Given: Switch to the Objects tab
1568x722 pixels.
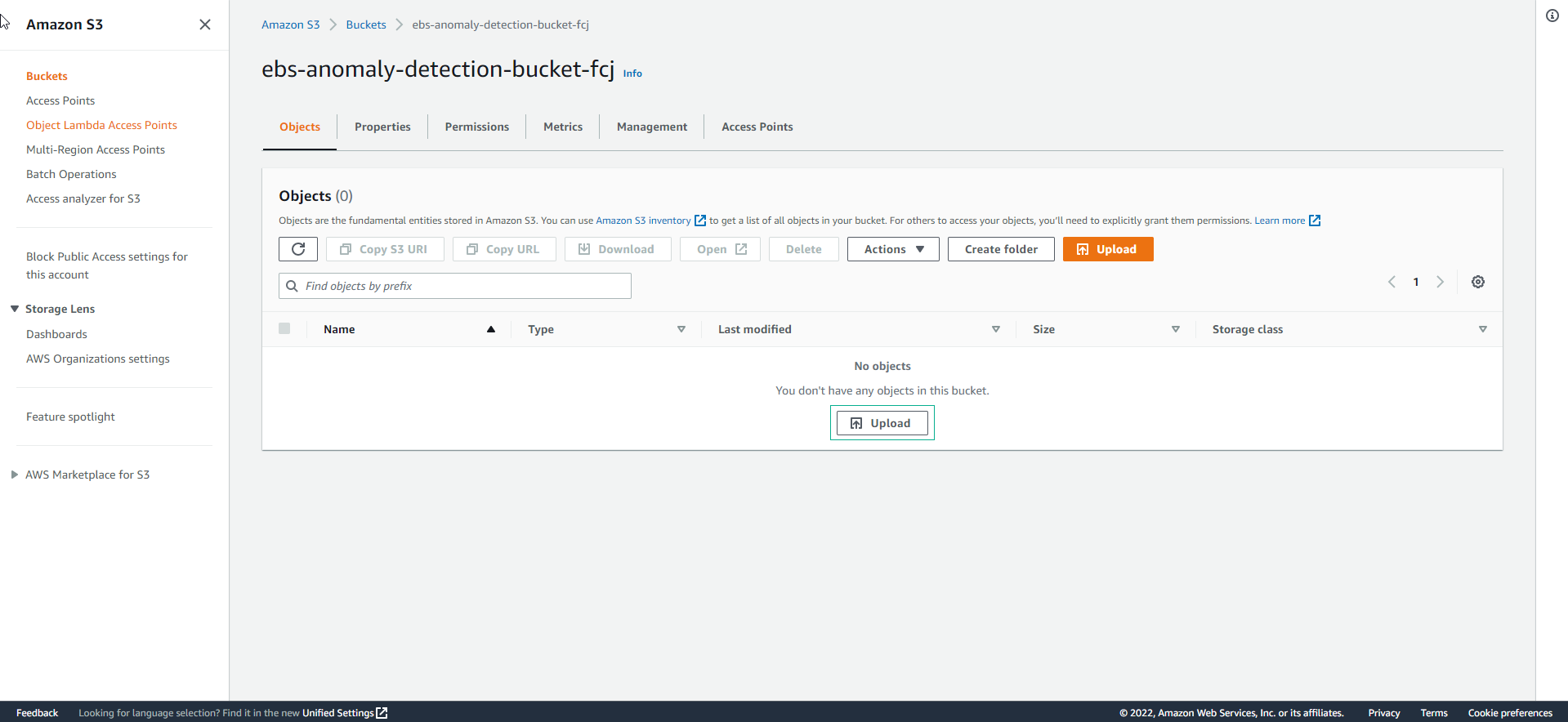Looking at the screenshot, I should [x=300, y=127].
